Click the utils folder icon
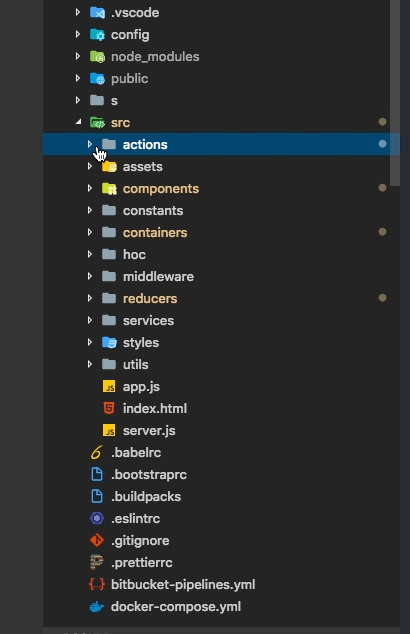 tap(109, 364)
